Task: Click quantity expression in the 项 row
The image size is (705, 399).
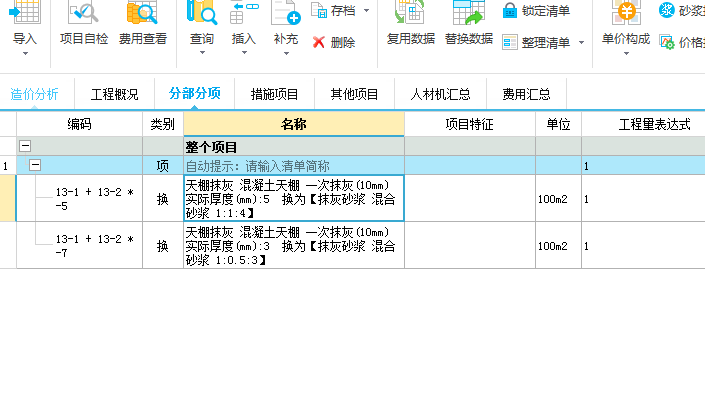Action: (x=643, y=166)
